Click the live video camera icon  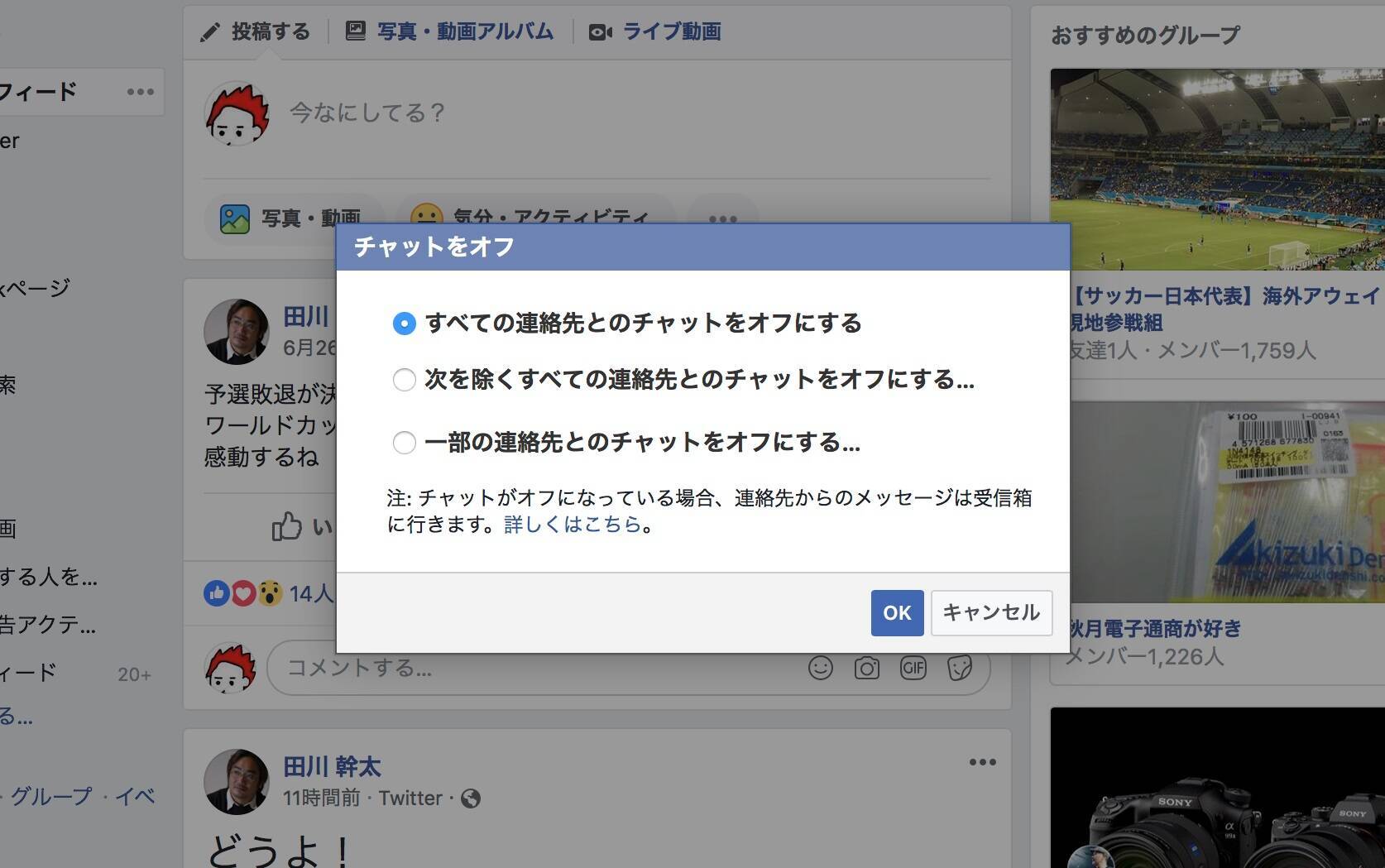pyautogui.click(x=601, y=32)
